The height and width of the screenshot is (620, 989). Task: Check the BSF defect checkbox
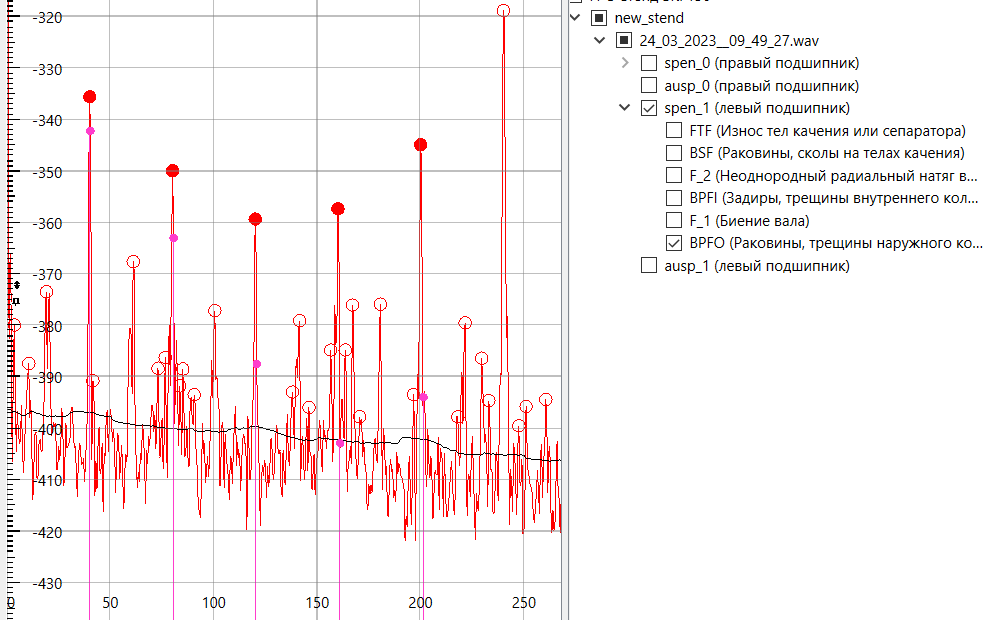(674, 153)
